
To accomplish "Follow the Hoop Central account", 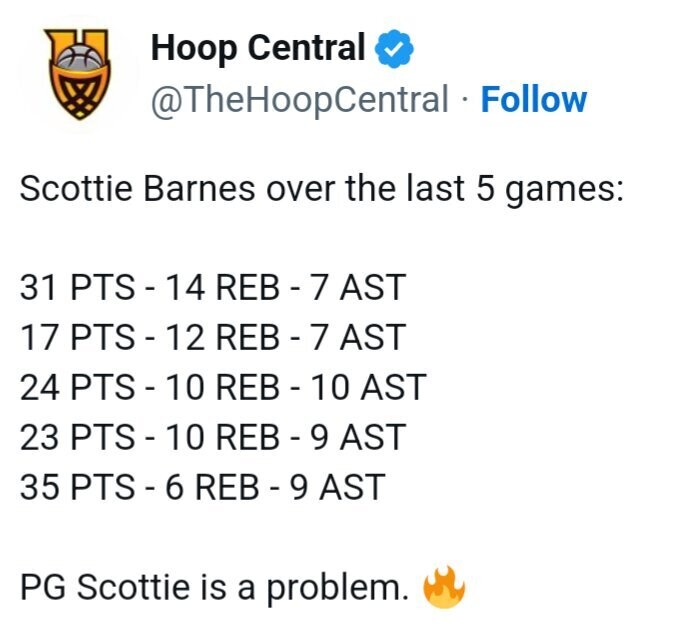I will tap(533, 99).
